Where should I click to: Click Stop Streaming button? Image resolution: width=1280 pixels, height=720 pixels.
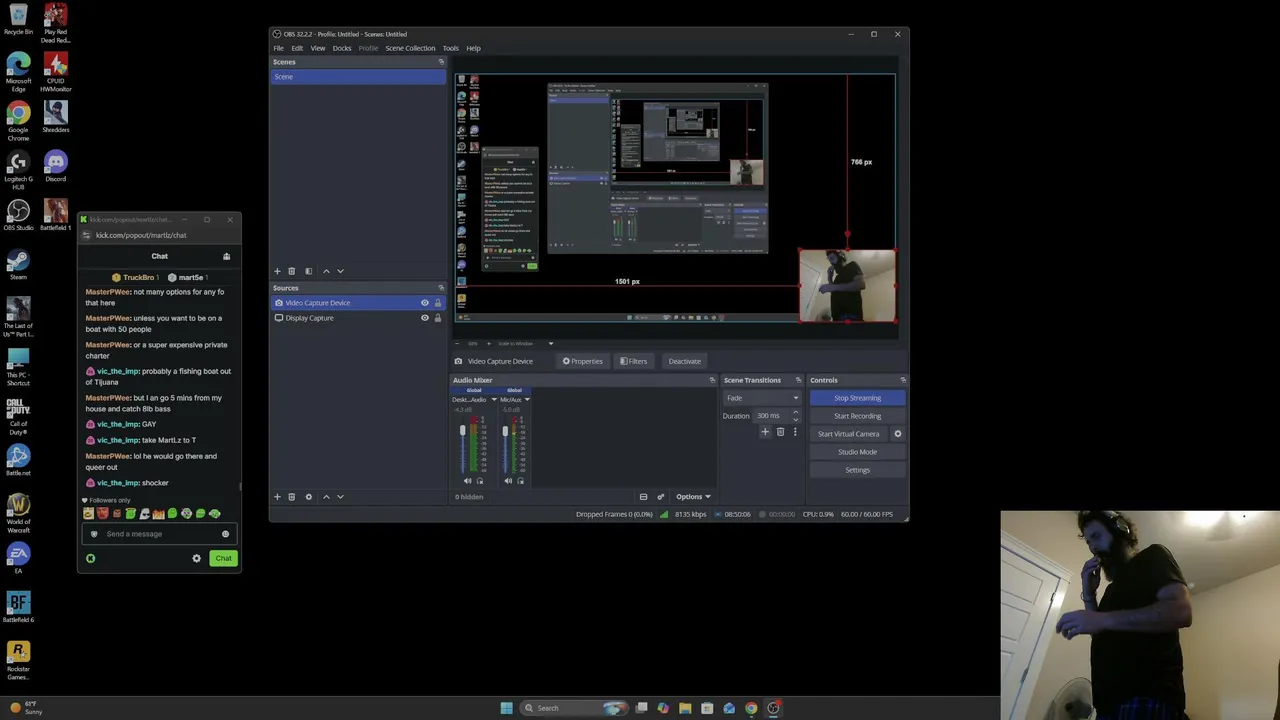[857, 398]
